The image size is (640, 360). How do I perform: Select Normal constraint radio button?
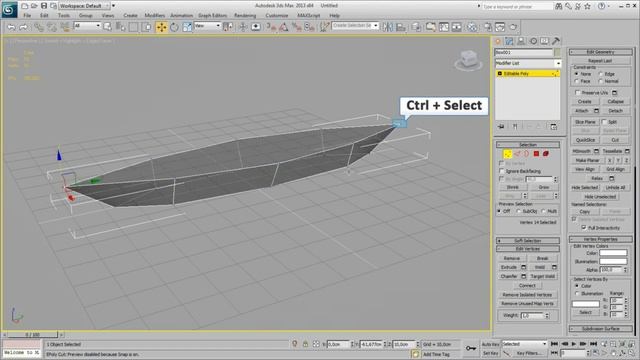601,81
